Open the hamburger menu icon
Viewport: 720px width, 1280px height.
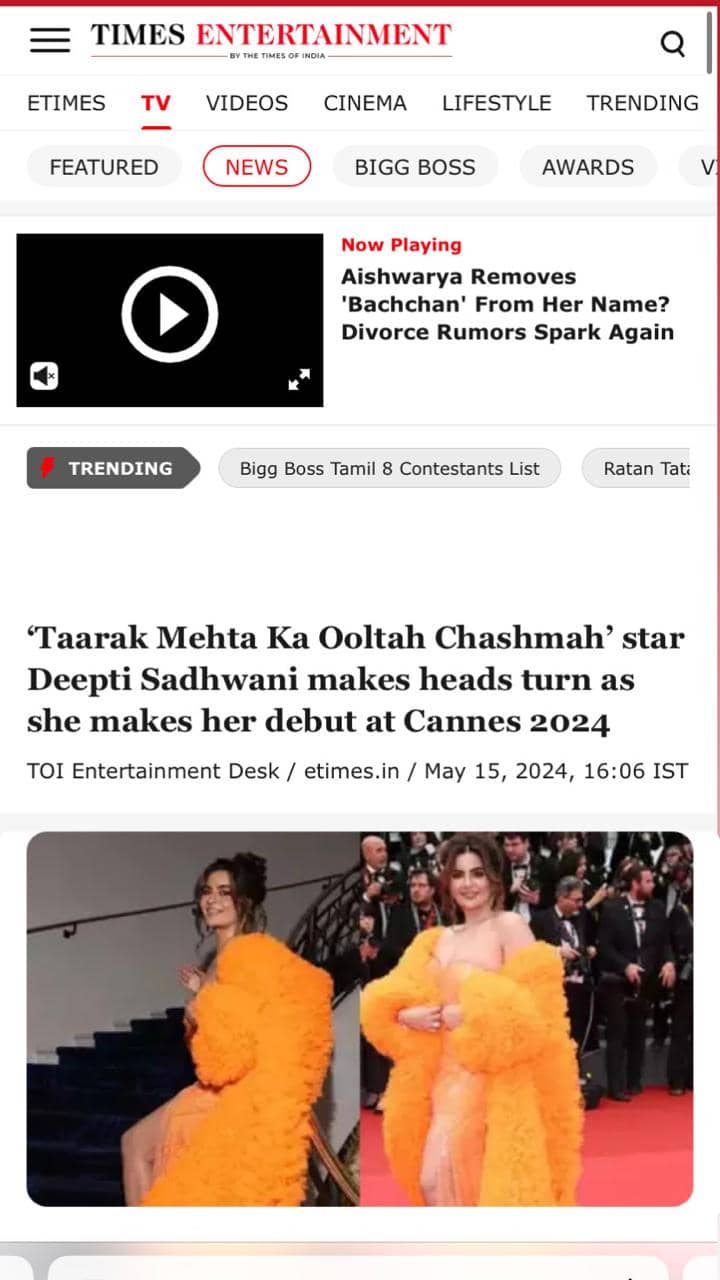click(x=50, y=40)
